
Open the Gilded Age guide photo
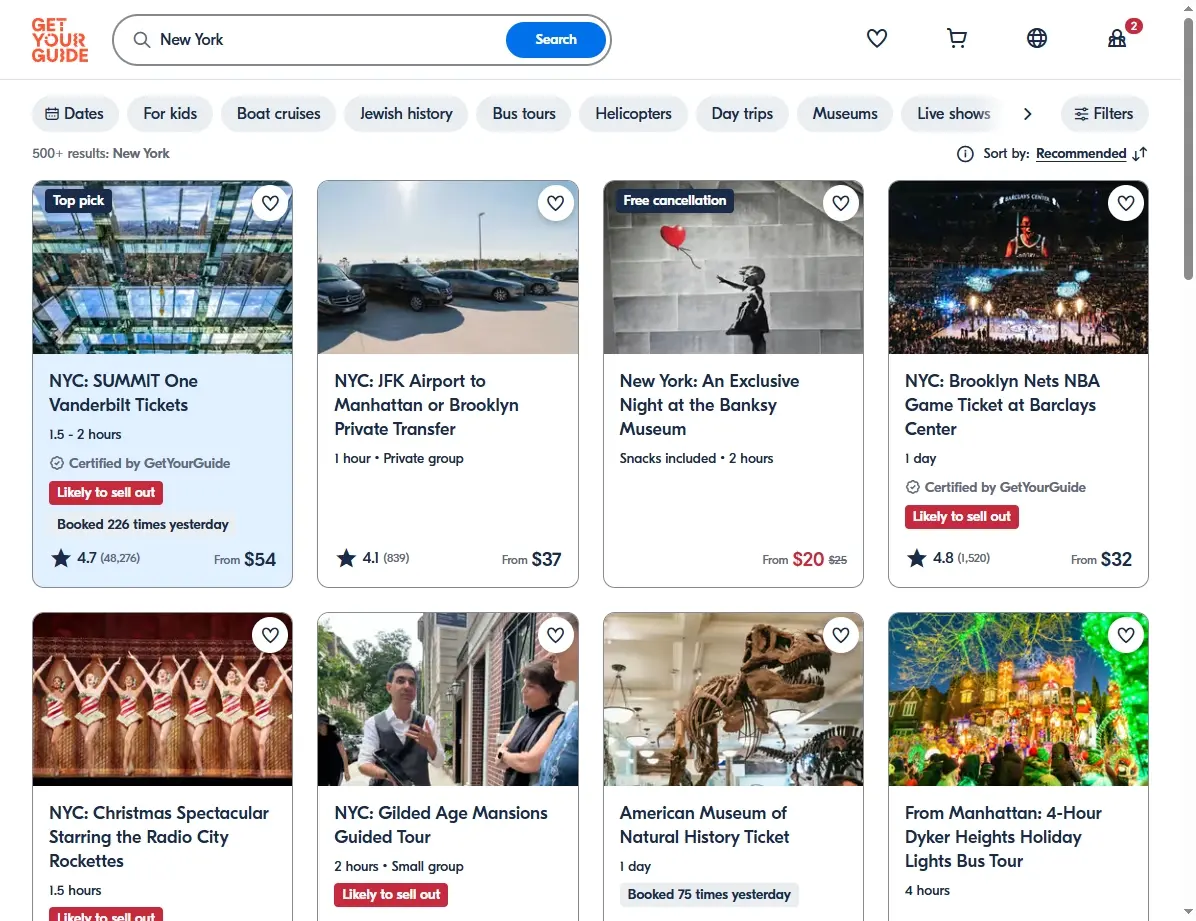click(x=448, y=699)
